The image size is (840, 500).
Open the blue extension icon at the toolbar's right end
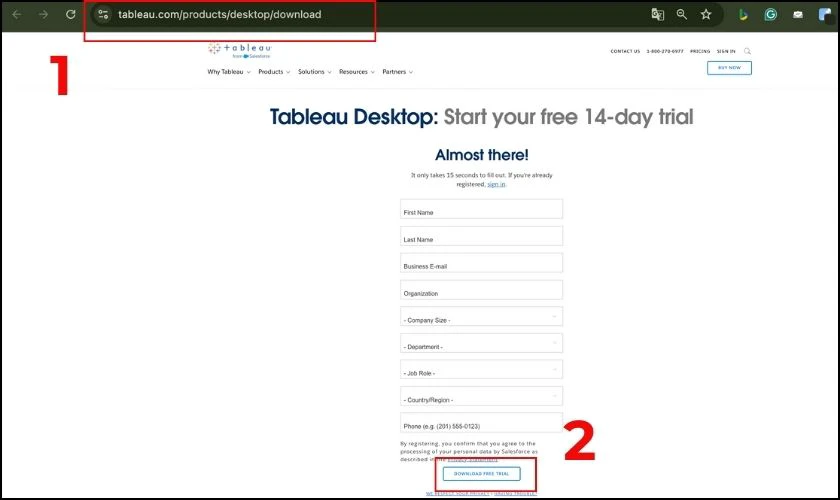pos(825,14)
